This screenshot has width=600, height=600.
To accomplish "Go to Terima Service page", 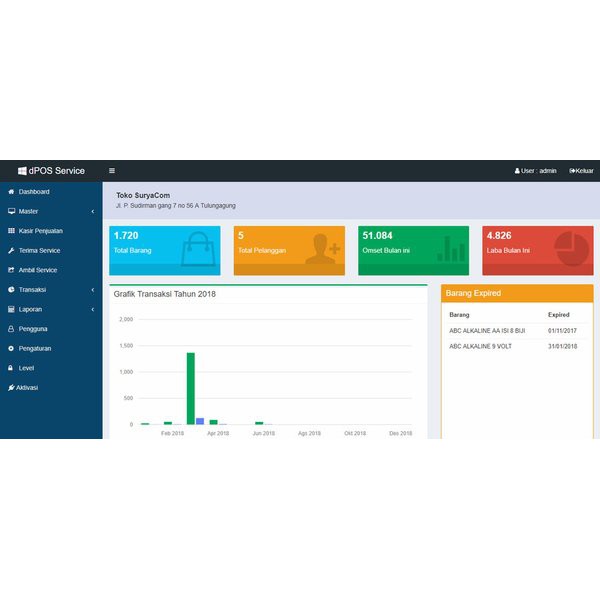I will coord(51,251).
